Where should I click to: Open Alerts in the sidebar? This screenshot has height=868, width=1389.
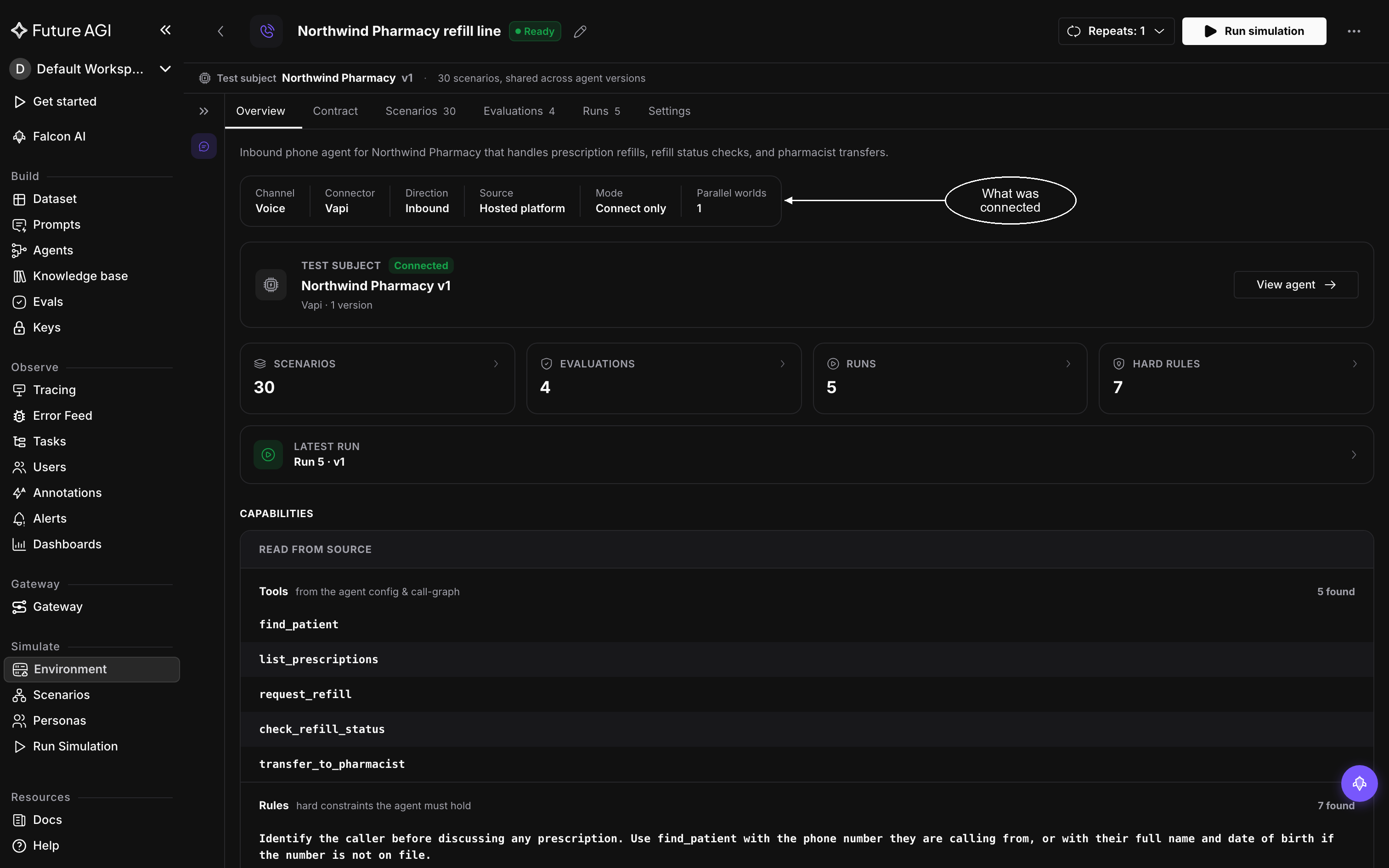coord(92,519)
